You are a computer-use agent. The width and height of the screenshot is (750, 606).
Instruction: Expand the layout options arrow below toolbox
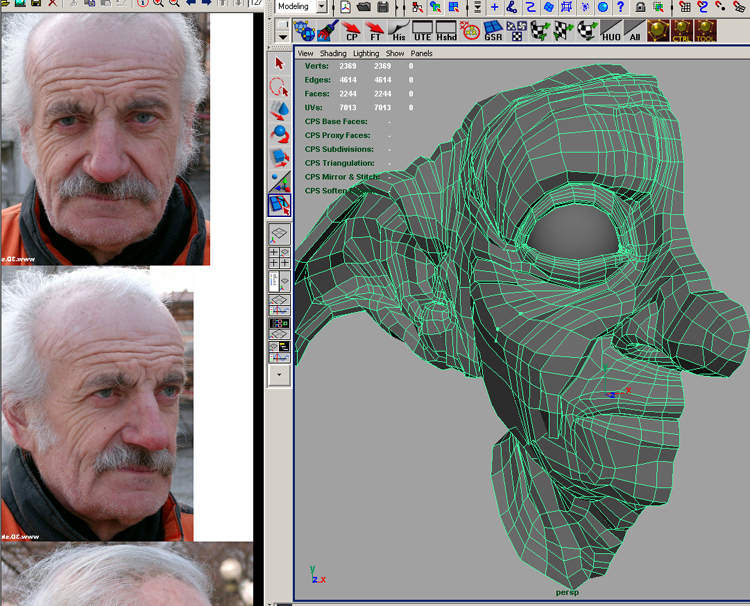click(280, 377)
